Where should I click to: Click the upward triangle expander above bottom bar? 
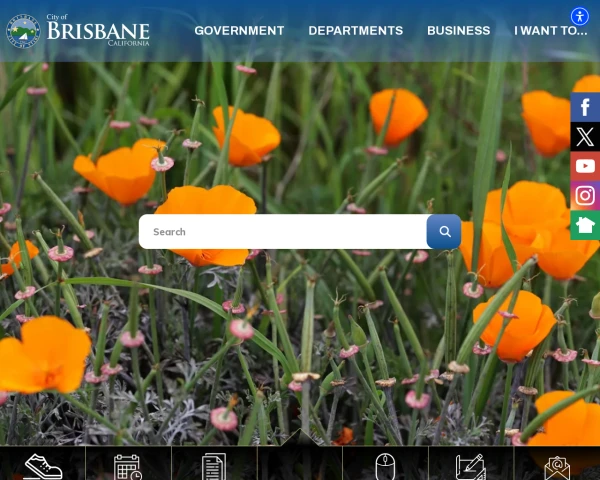[300, 438]
